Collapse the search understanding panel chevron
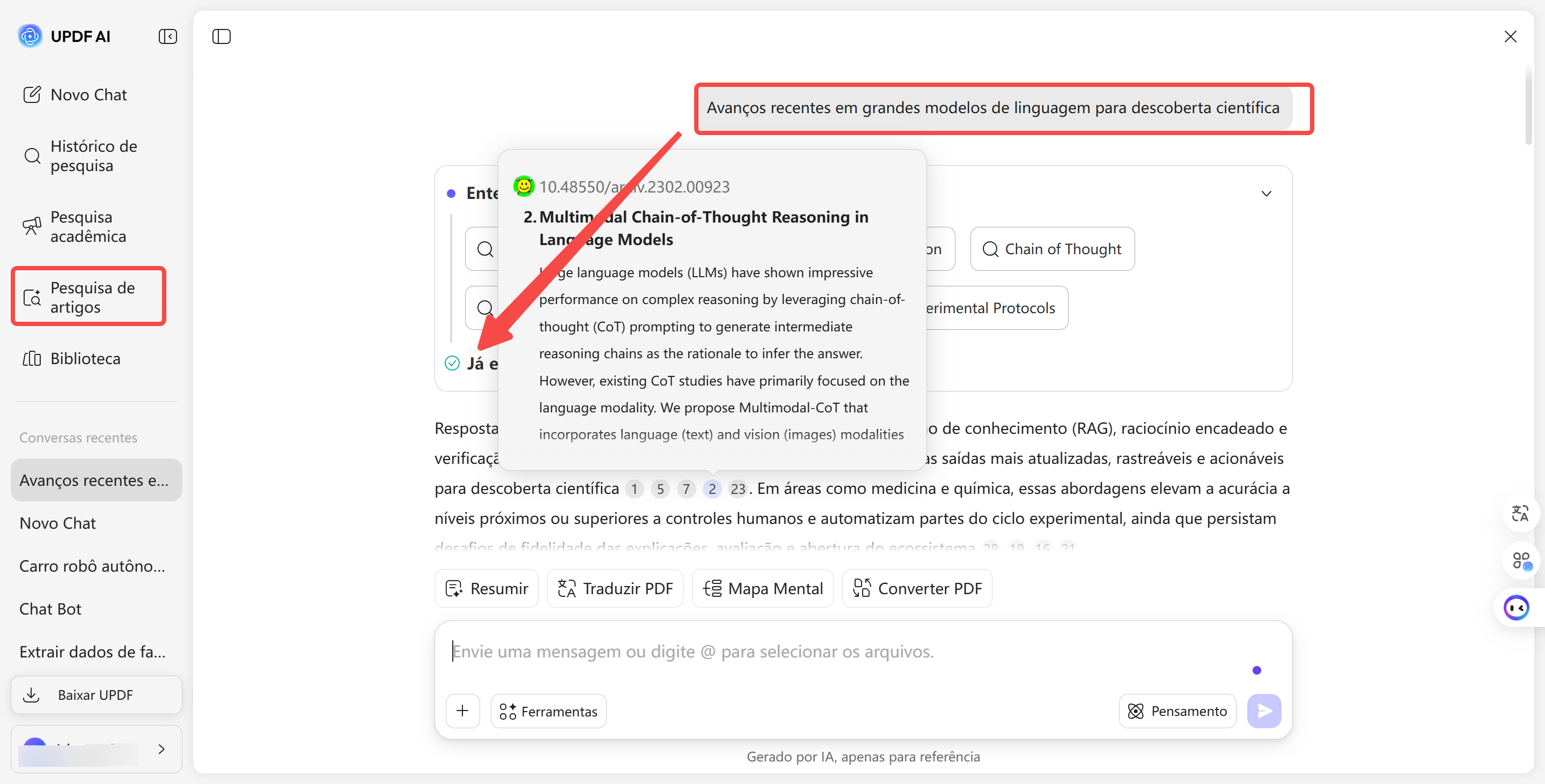Image resolution: width=1545 pixels, height=784 pixels. (1266, 194)
